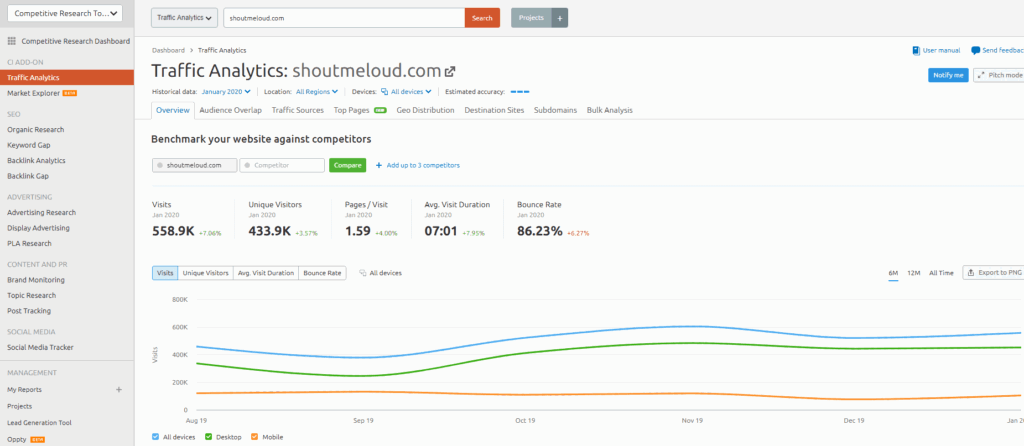Click the User manual book icon
1024x446 pixels.
916,50
